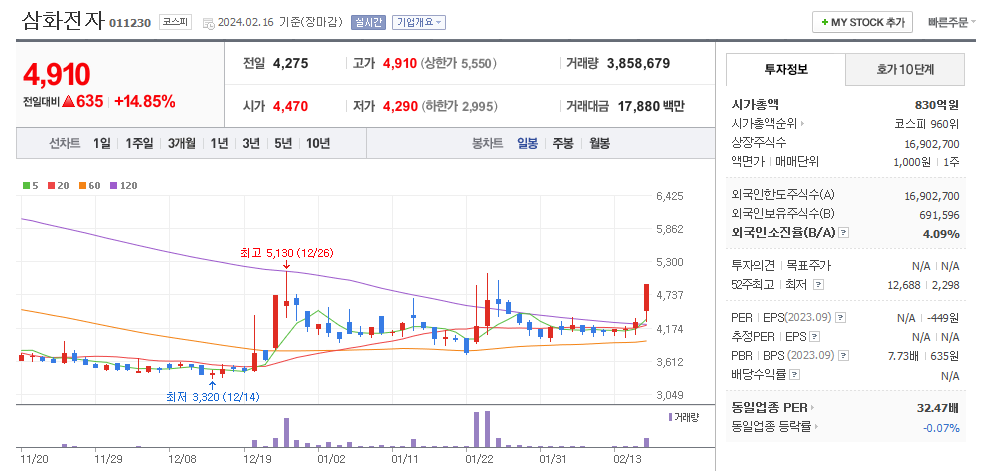Viewport: 990px width, 471px height.
Task: Click the help icon beside 추정PER EPS
Action: coord(815,337)
